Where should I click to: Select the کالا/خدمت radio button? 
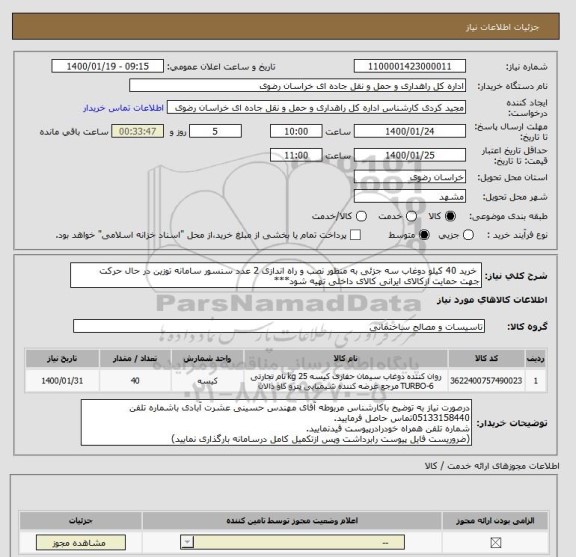[361, 216]
